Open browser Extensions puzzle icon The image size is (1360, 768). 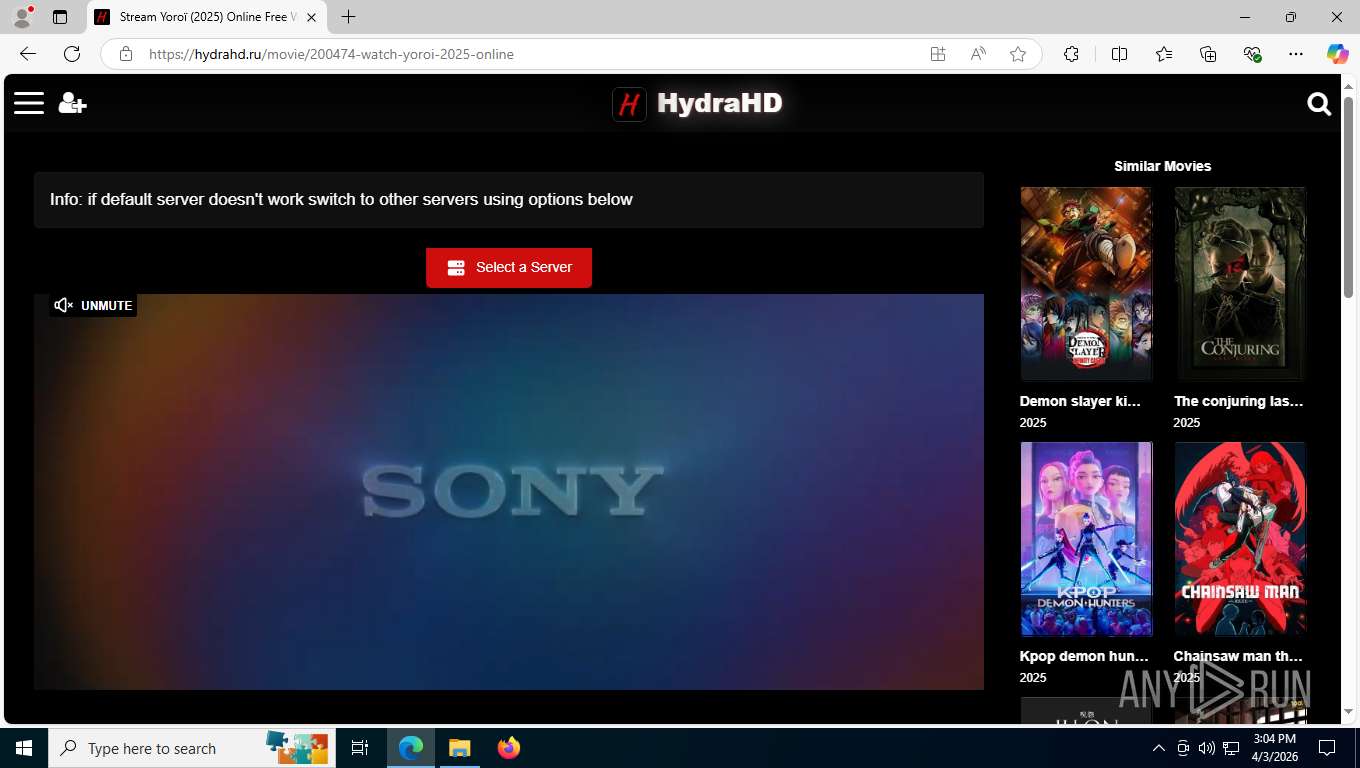1071,54
